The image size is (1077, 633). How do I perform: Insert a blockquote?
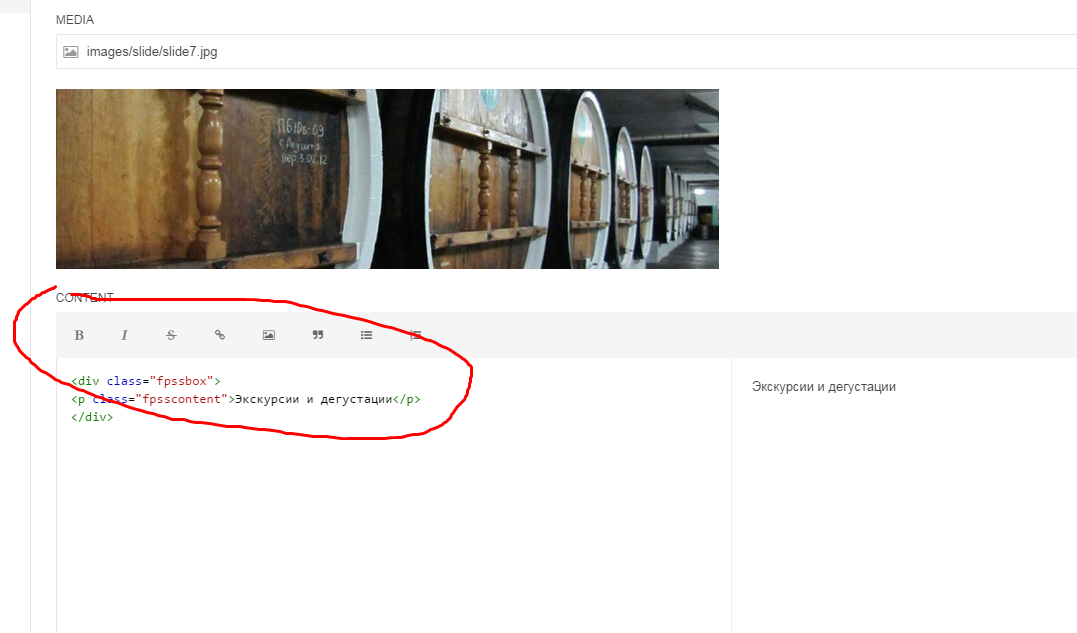point(317,335)
